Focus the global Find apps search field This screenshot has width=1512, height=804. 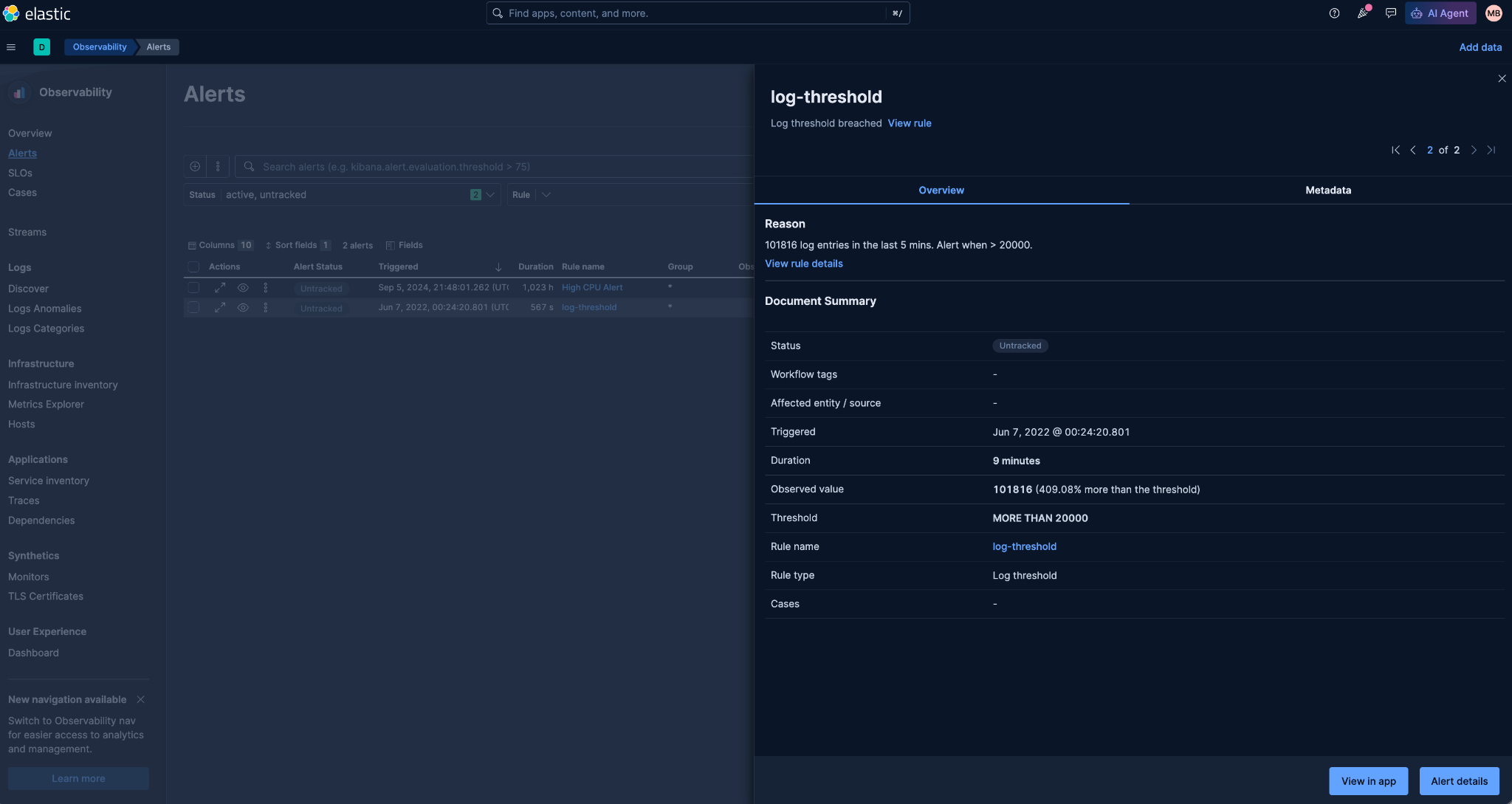pos(698,13)
